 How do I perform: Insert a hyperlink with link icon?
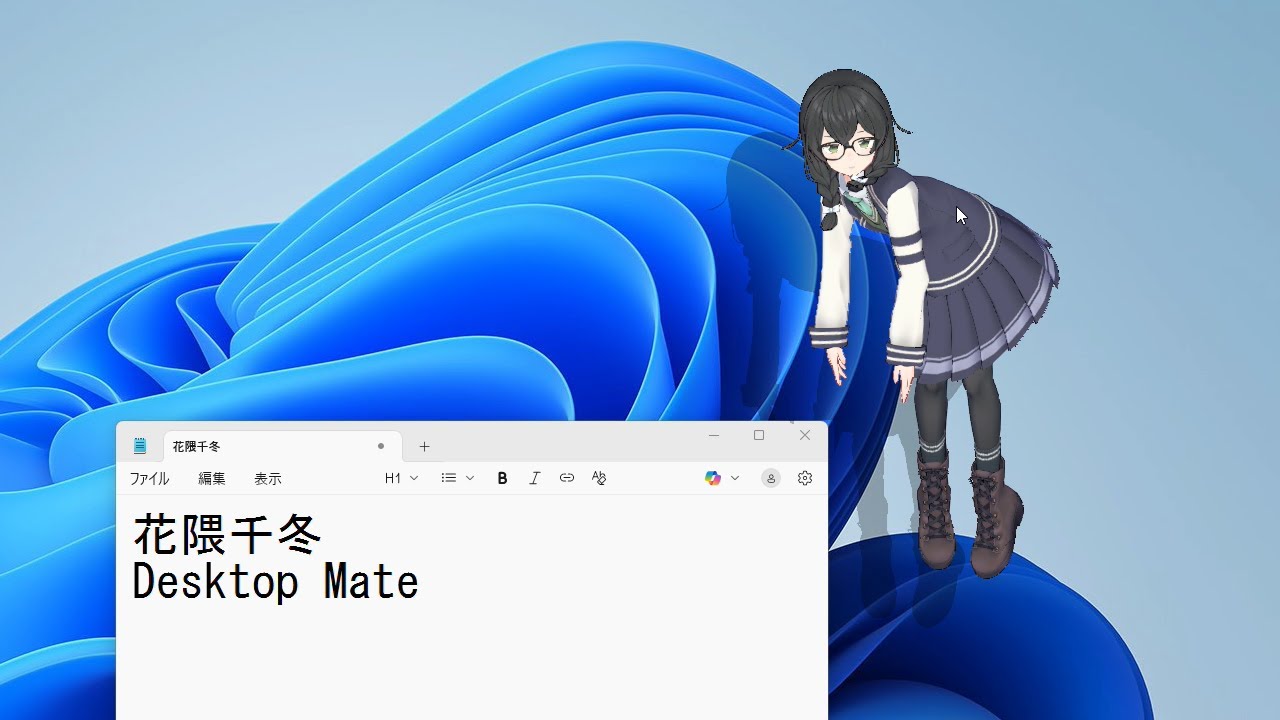[x=567, y=478]
